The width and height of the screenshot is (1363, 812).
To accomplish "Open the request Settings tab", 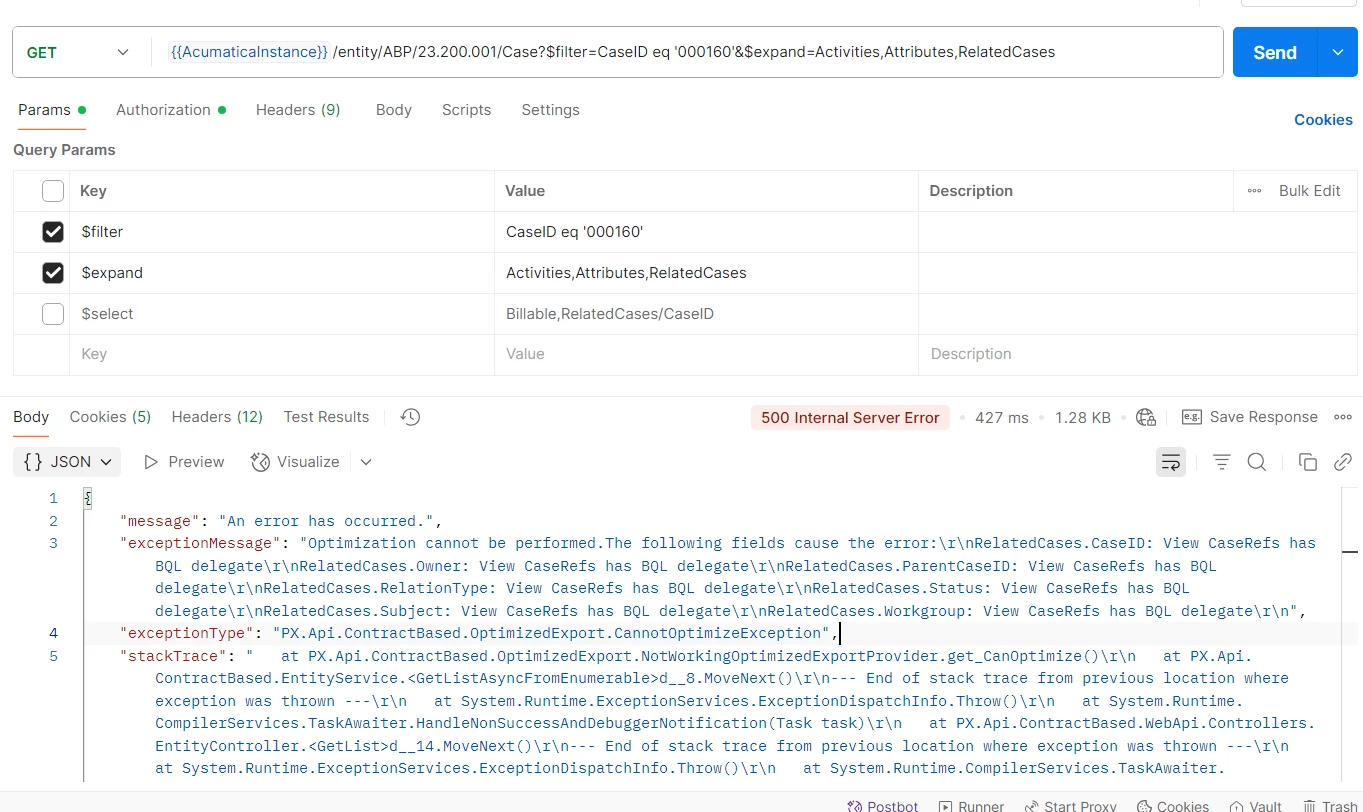I will pyautogui.click(x=550, y=110).
